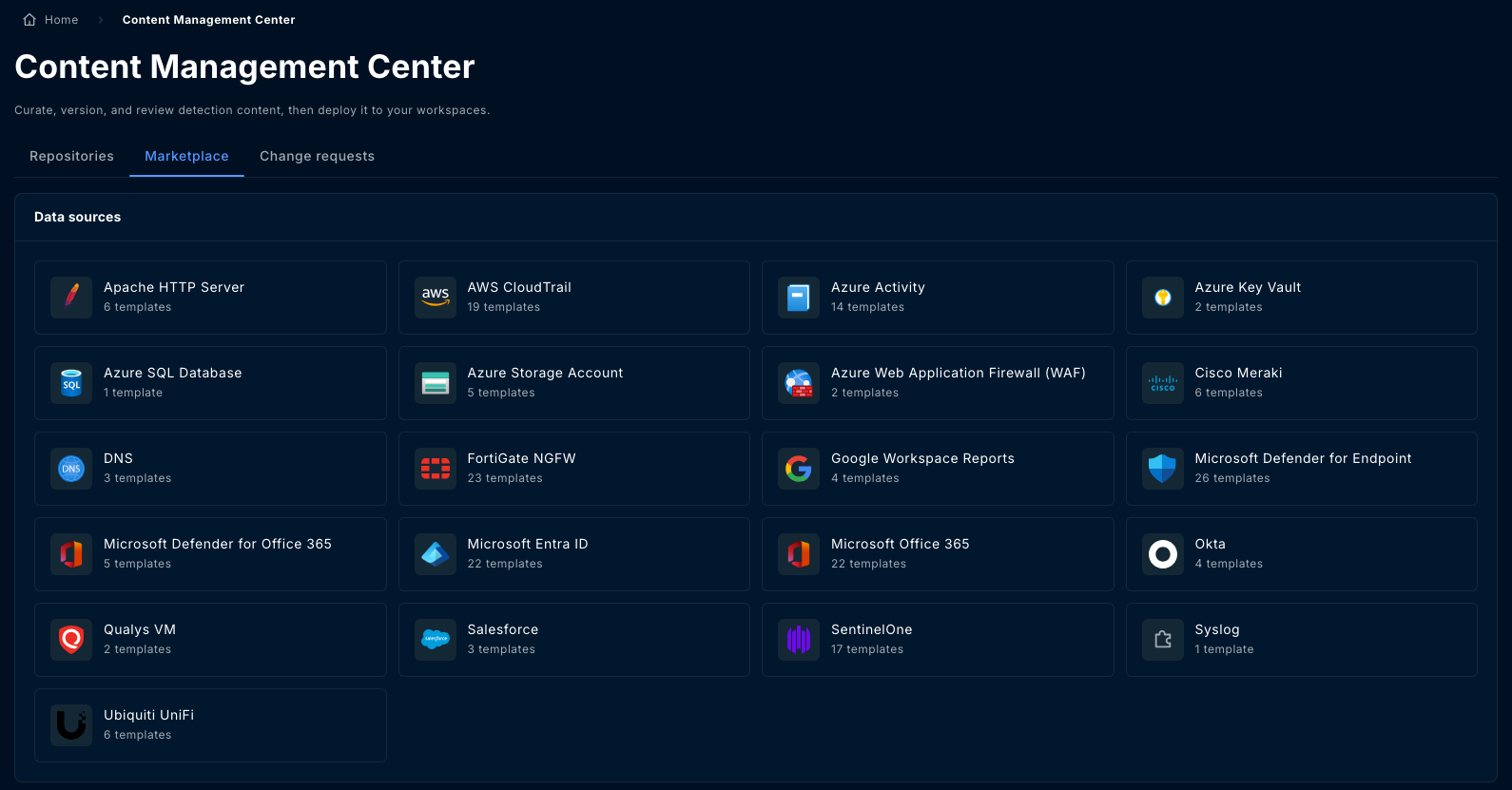The image size is (1512, 790).
Task: Click the SentinelOne purple icon
Action: coord(799,640)
